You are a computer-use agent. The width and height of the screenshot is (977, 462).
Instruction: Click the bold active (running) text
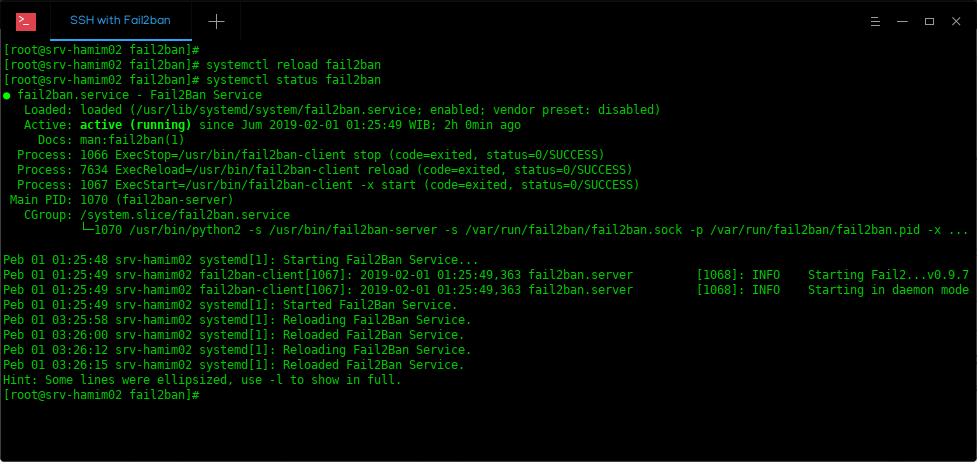136,125
